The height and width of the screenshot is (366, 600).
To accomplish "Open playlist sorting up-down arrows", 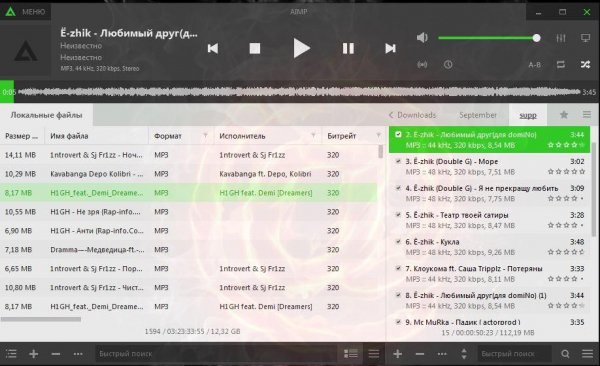I will pyautogui.click(x=464, y=354).
